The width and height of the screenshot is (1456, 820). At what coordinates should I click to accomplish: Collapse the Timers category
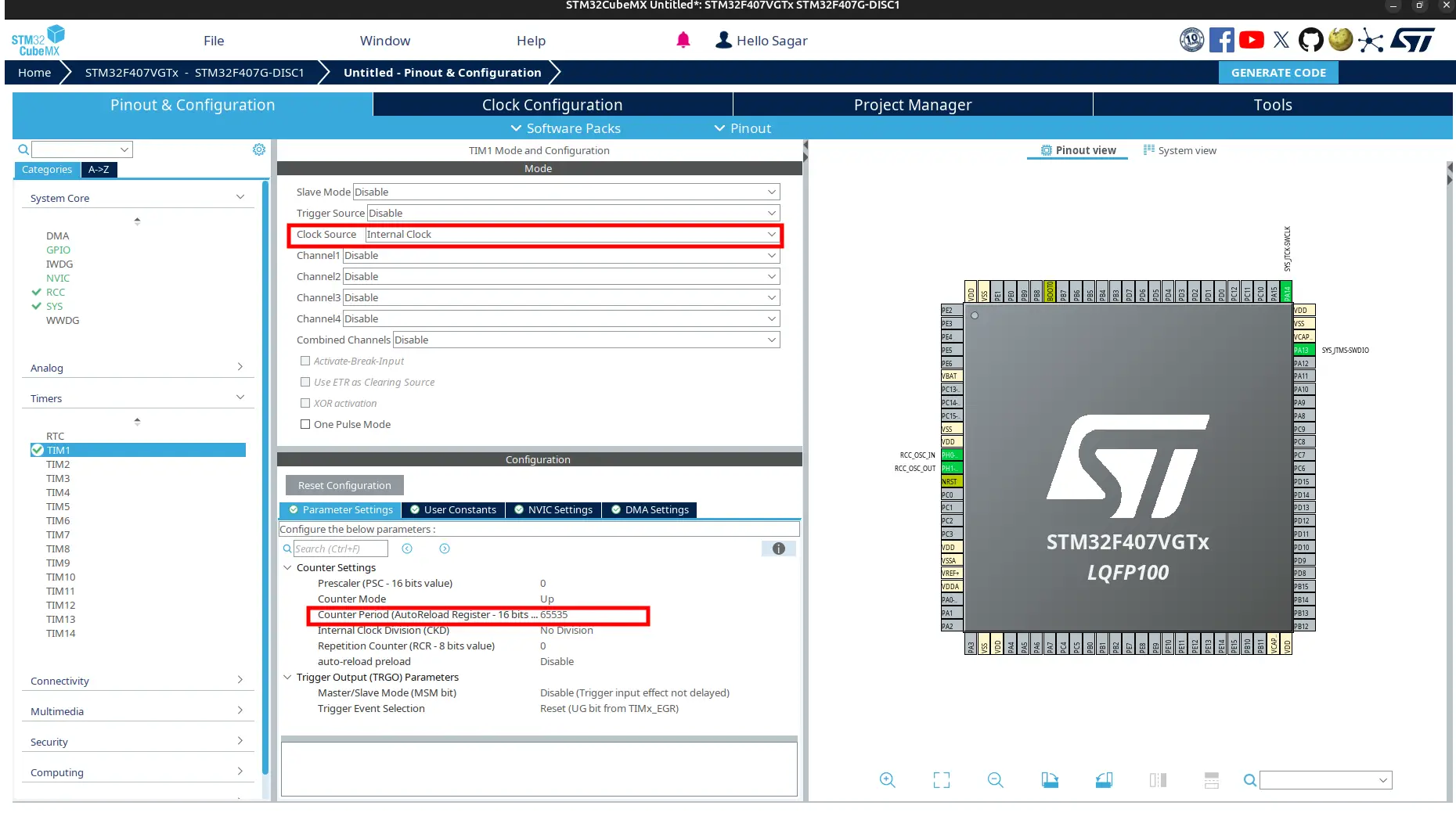click(137, 398)
